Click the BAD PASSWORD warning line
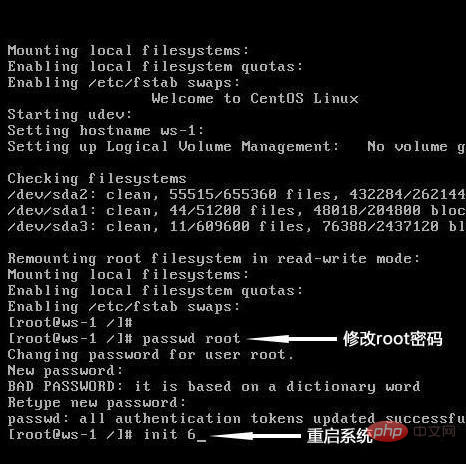This screenshot has height=464, width=466. 214,387
